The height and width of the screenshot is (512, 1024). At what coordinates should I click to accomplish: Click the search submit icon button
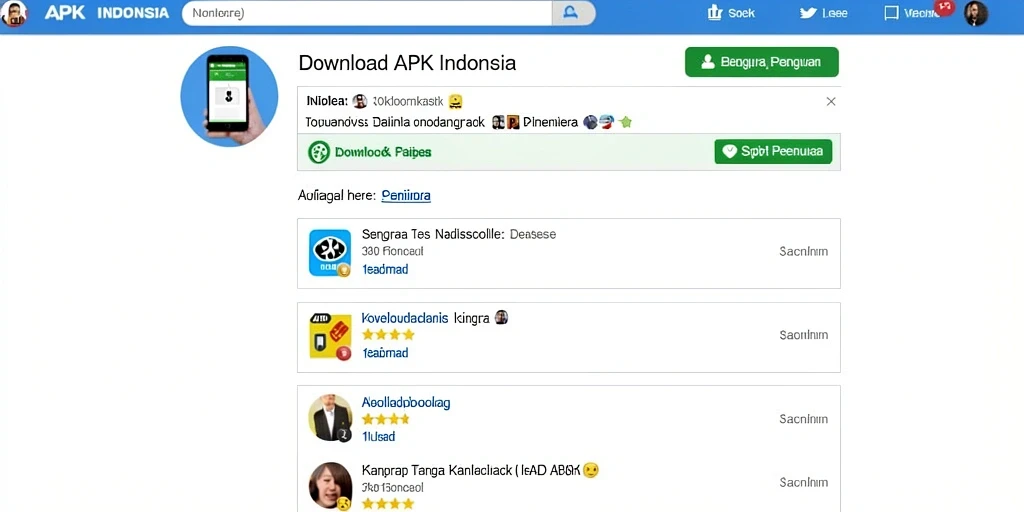(573, 13)
